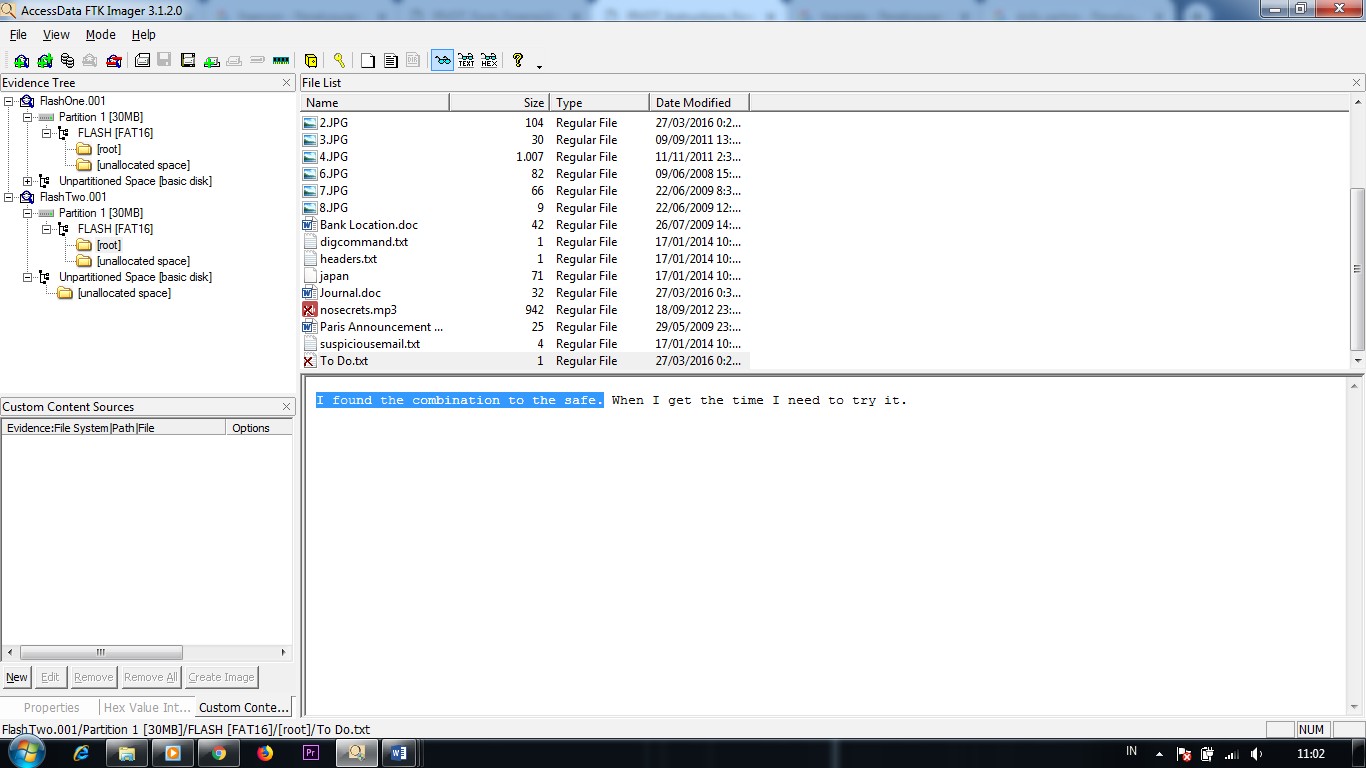Open the Image Mounting tool
Image resolution: width=1366 pixels, height=768 pixels.
click(x=67, y=61)
